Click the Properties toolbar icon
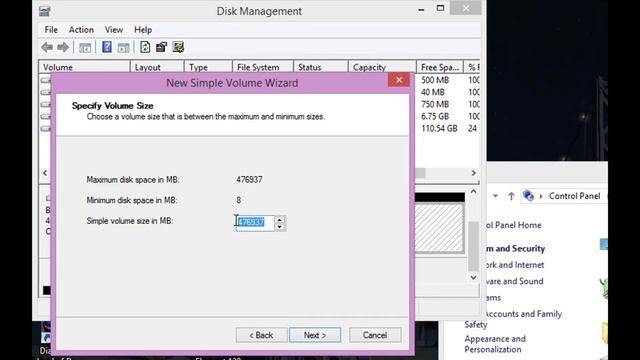 [x=162, y=47]
